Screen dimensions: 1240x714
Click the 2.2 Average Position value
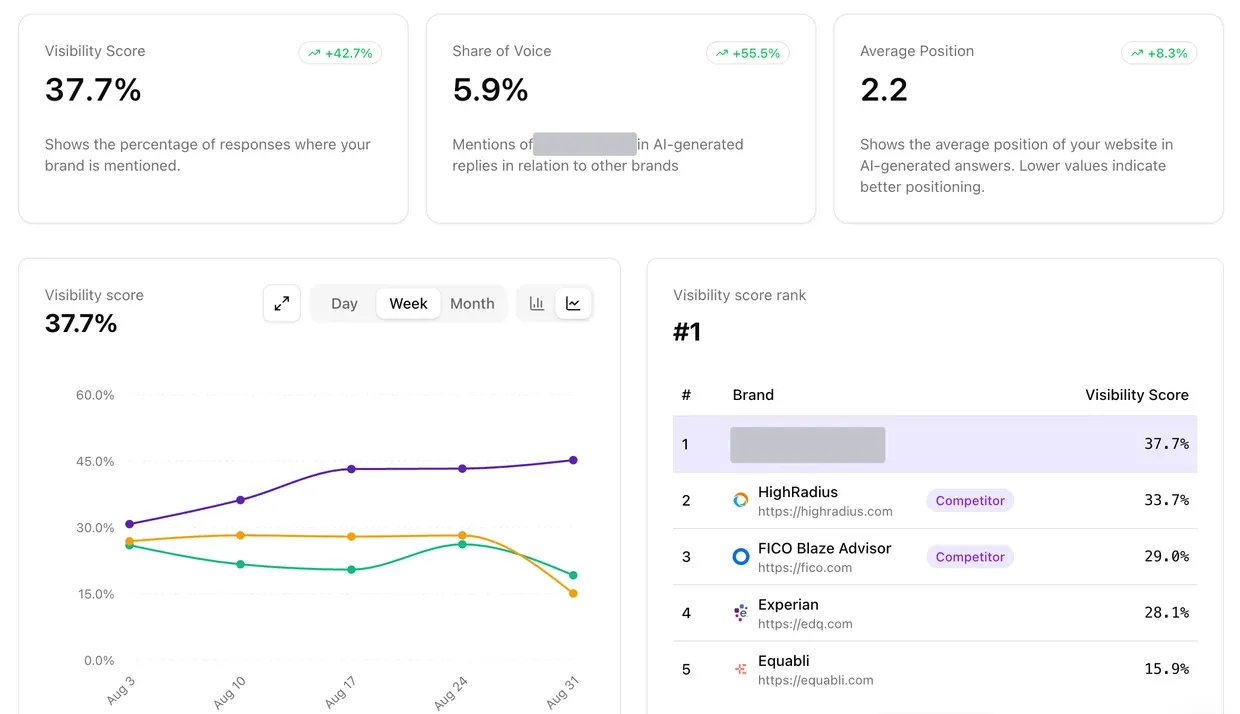pyautogui.click(x=884, y=90)
